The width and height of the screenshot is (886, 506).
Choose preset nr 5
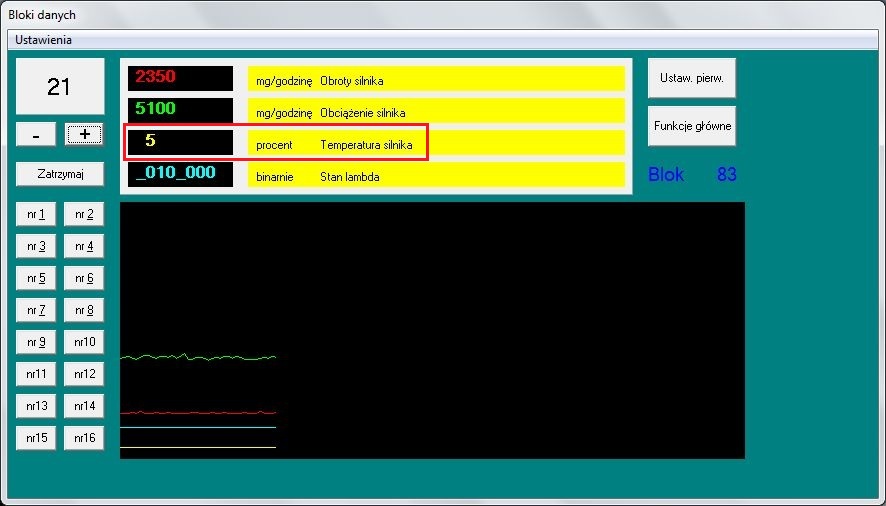36,278
